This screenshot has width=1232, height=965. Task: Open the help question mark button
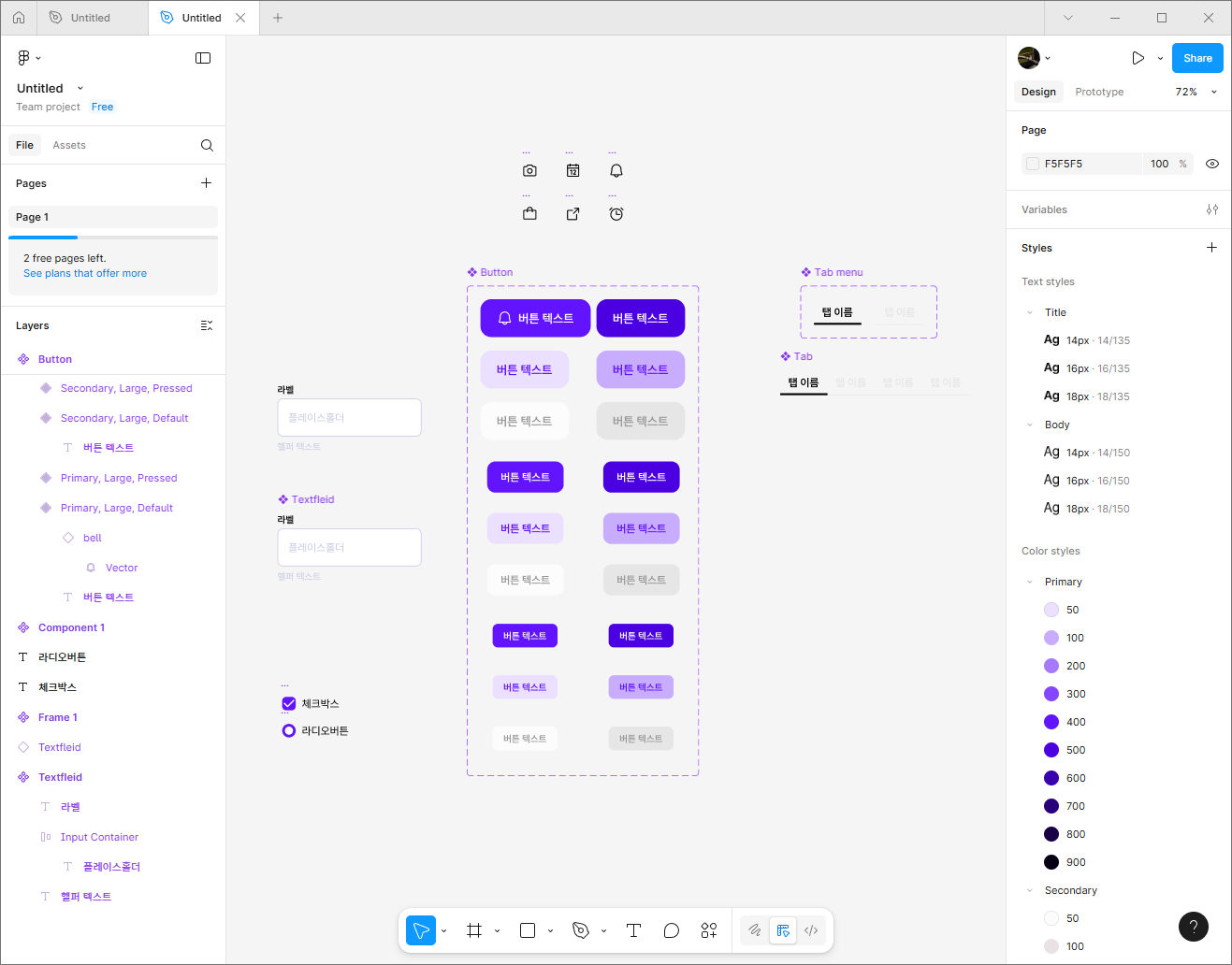[1194, 927]
